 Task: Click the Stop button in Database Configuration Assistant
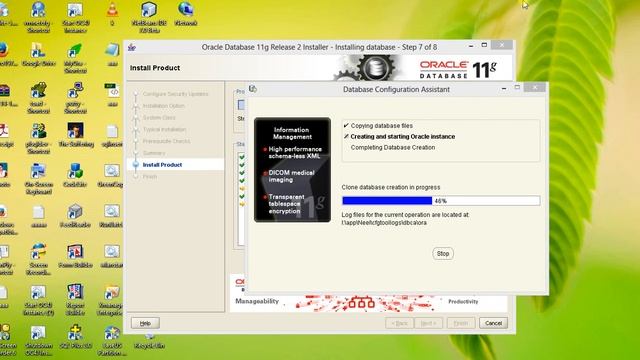pyautogui.click(x=443, y=253)
